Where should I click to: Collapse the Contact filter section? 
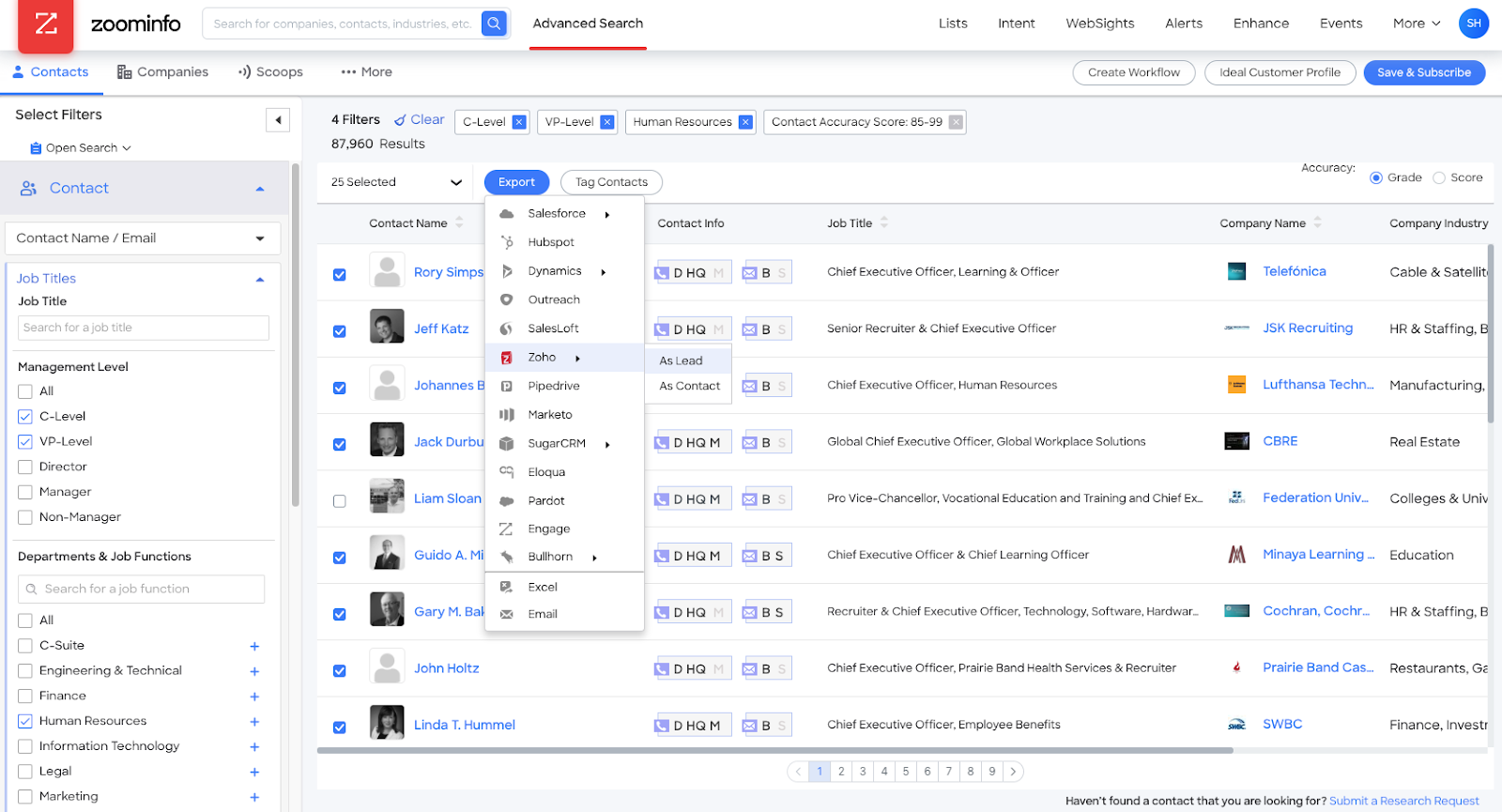[x=260, y=189]
